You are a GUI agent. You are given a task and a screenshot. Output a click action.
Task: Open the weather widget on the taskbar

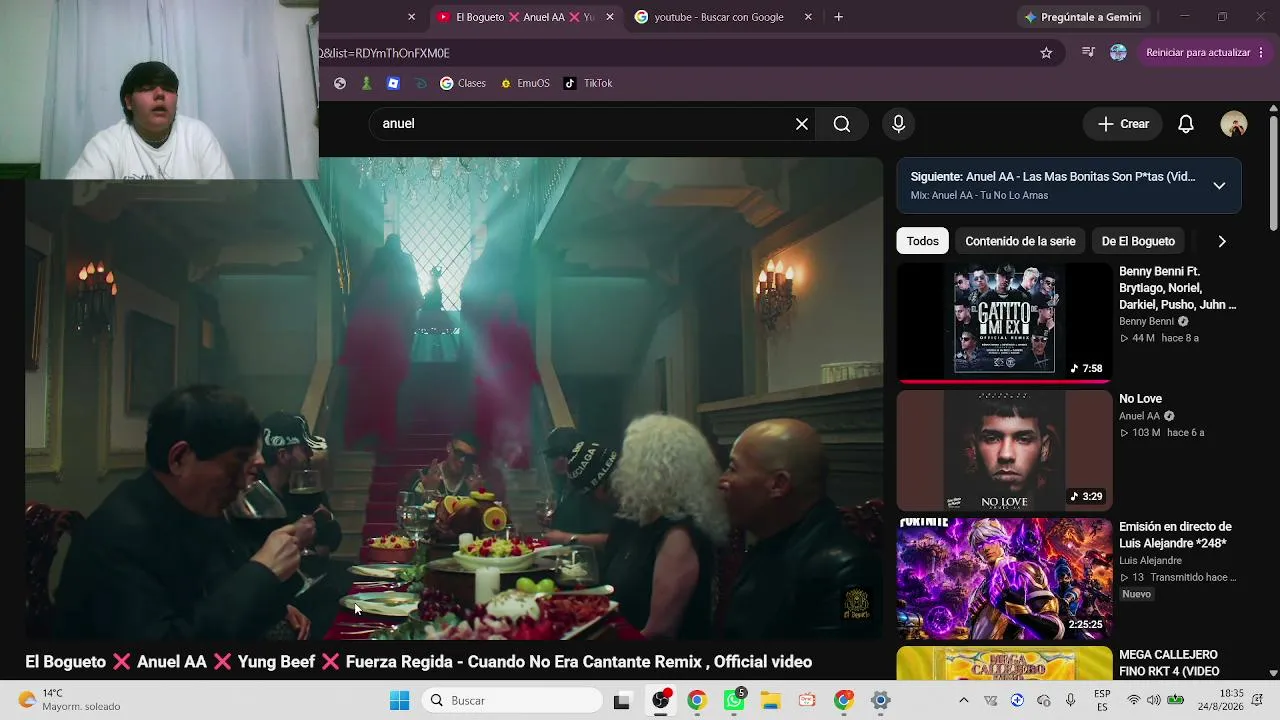(x=70, y=700)
